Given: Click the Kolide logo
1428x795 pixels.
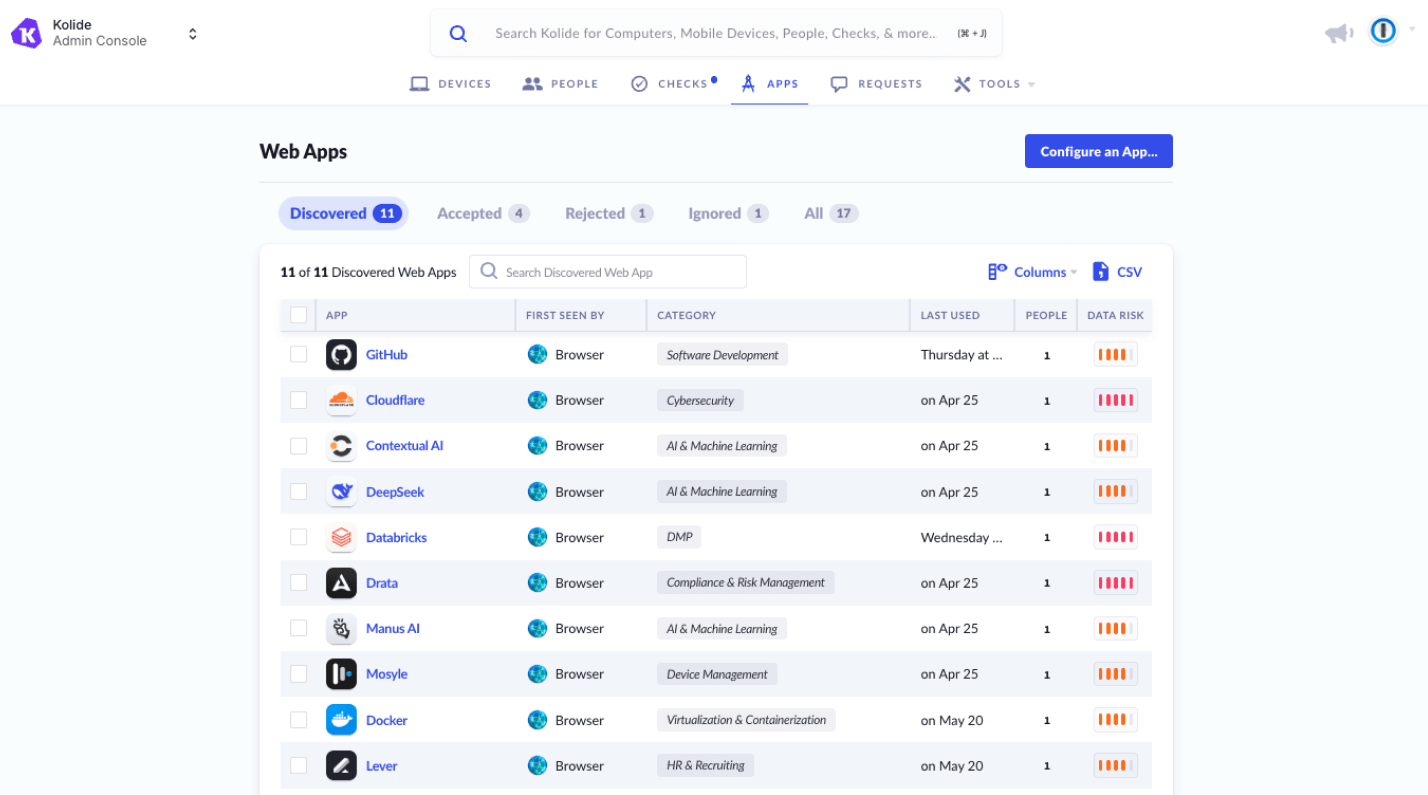Looking at the screenshot, I should (26, 31).
